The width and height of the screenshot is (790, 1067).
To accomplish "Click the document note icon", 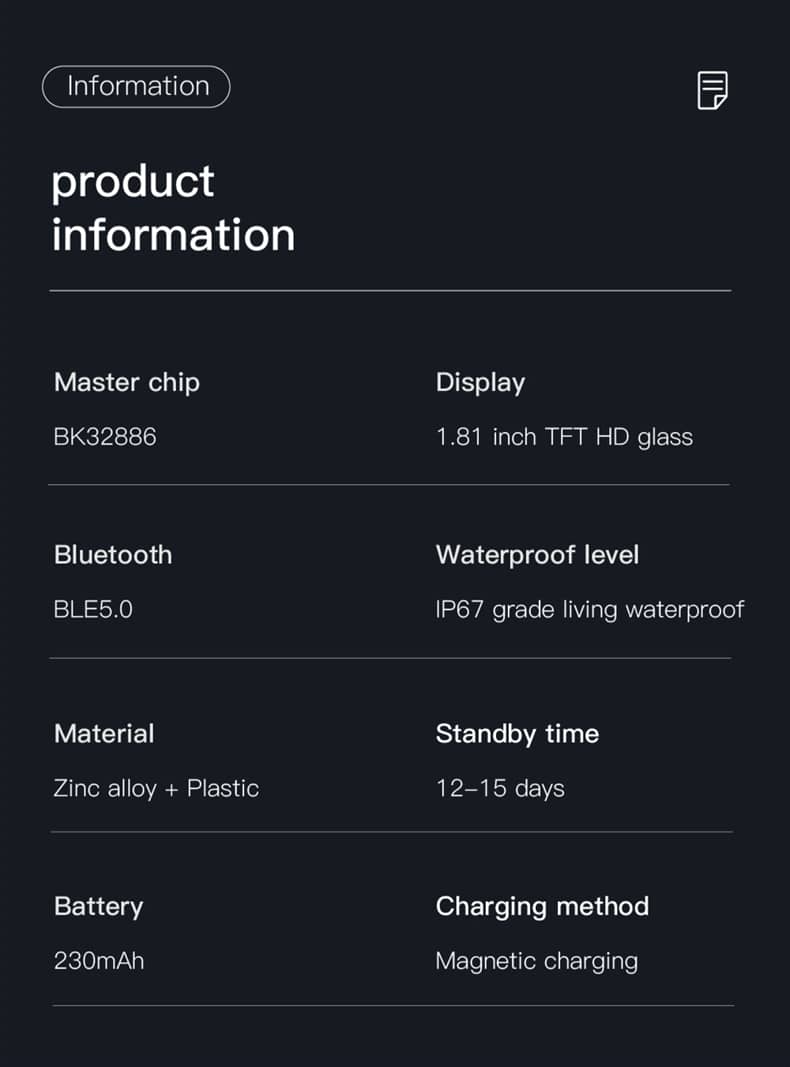I will click(712, 90).
